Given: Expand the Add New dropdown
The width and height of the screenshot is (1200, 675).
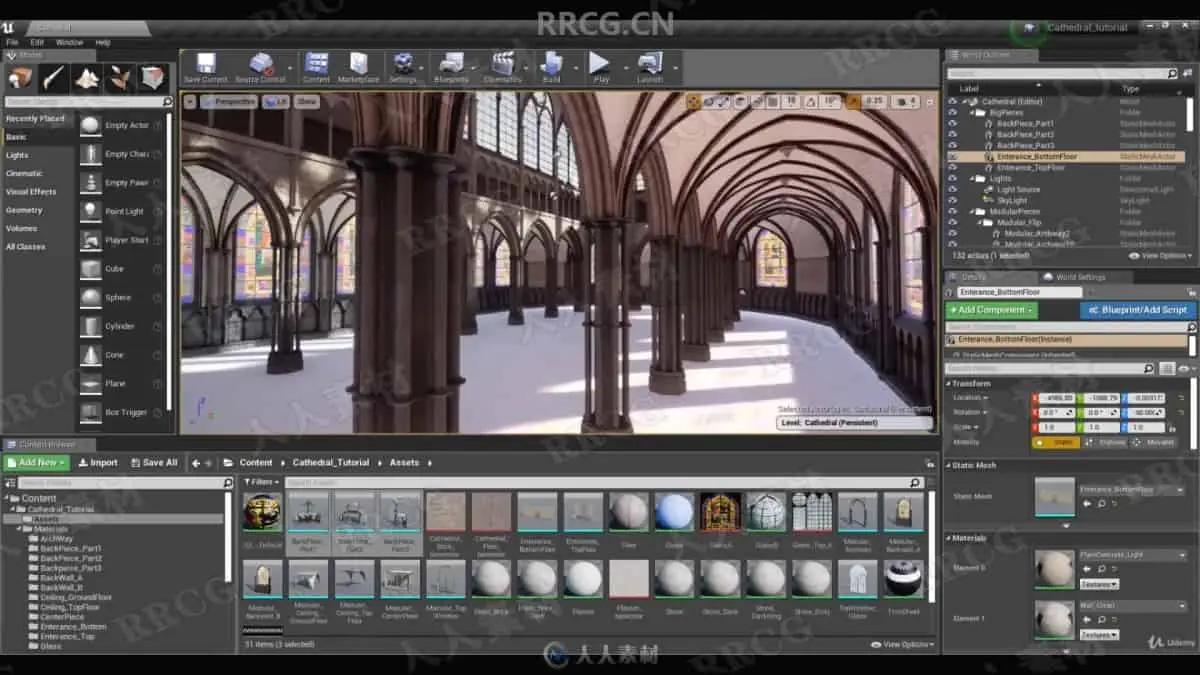Looking at the screenshot, I should coord(37,462).
